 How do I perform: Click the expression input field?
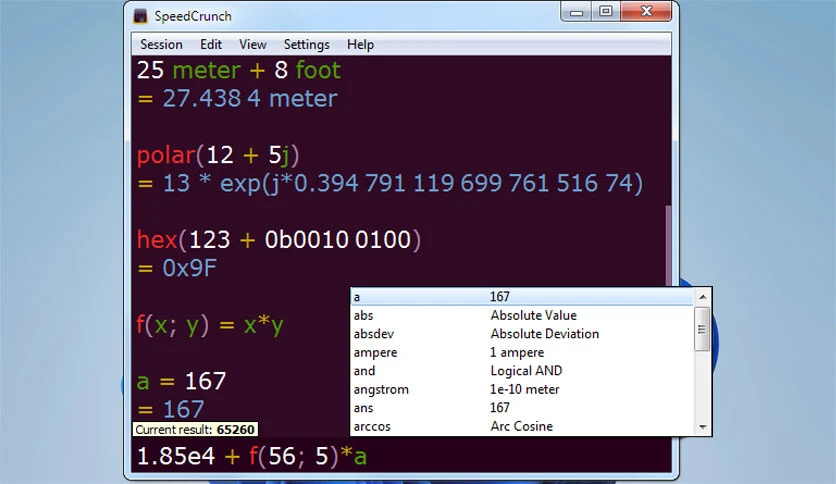pos(401,456)
